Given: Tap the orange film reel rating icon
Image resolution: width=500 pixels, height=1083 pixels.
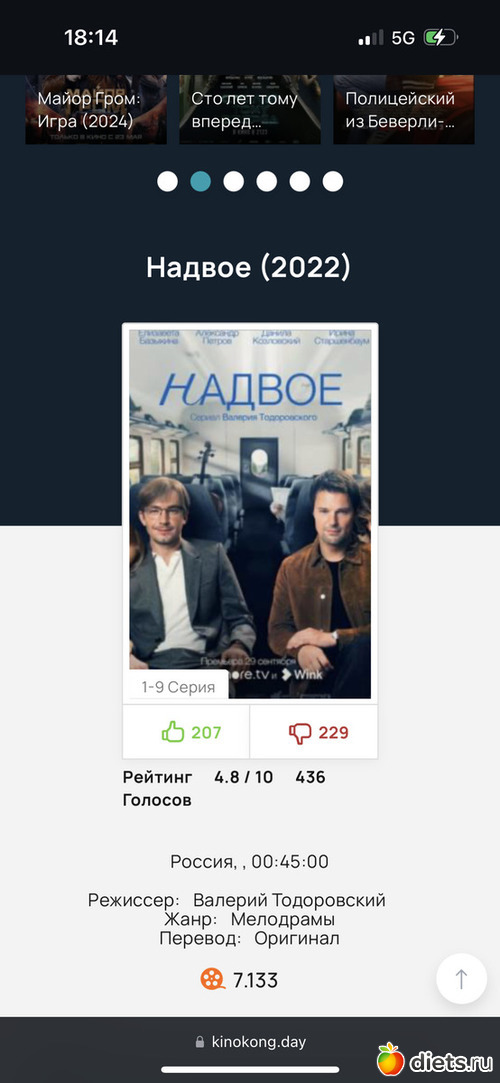Looking at the screenshot, I should point(213,979).
